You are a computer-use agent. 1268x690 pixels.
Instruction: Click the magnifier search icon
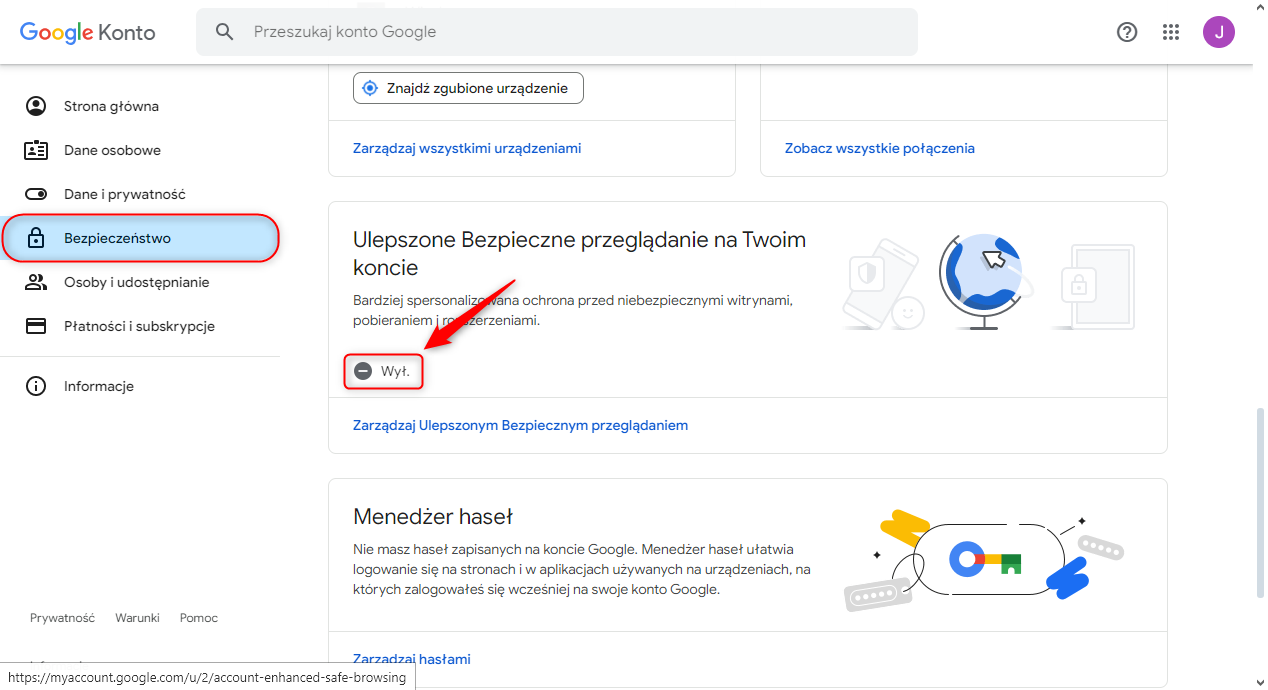tap(225, 32)
